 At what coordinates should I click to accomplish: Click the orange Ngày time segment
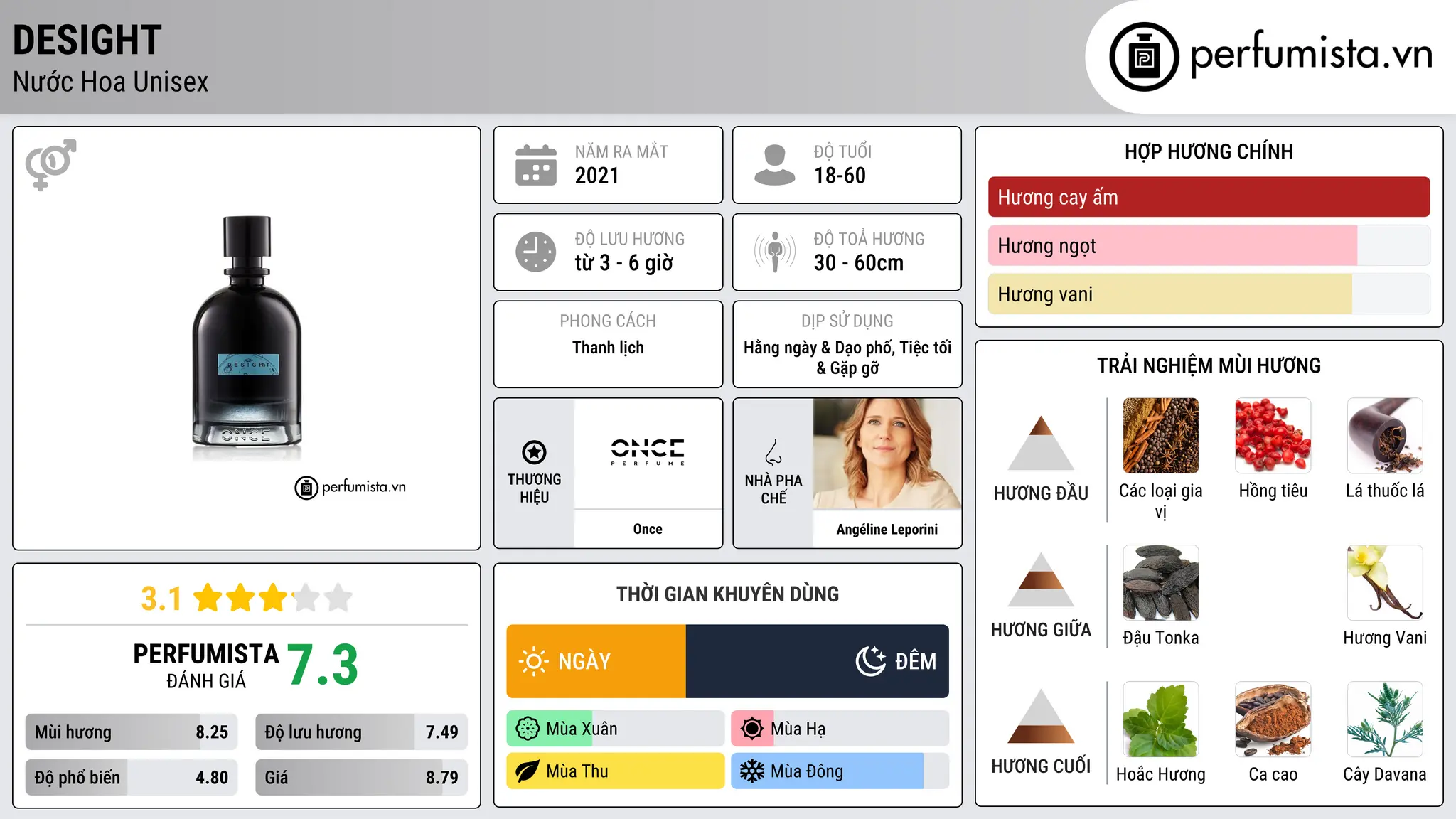[x=596, y=661]
